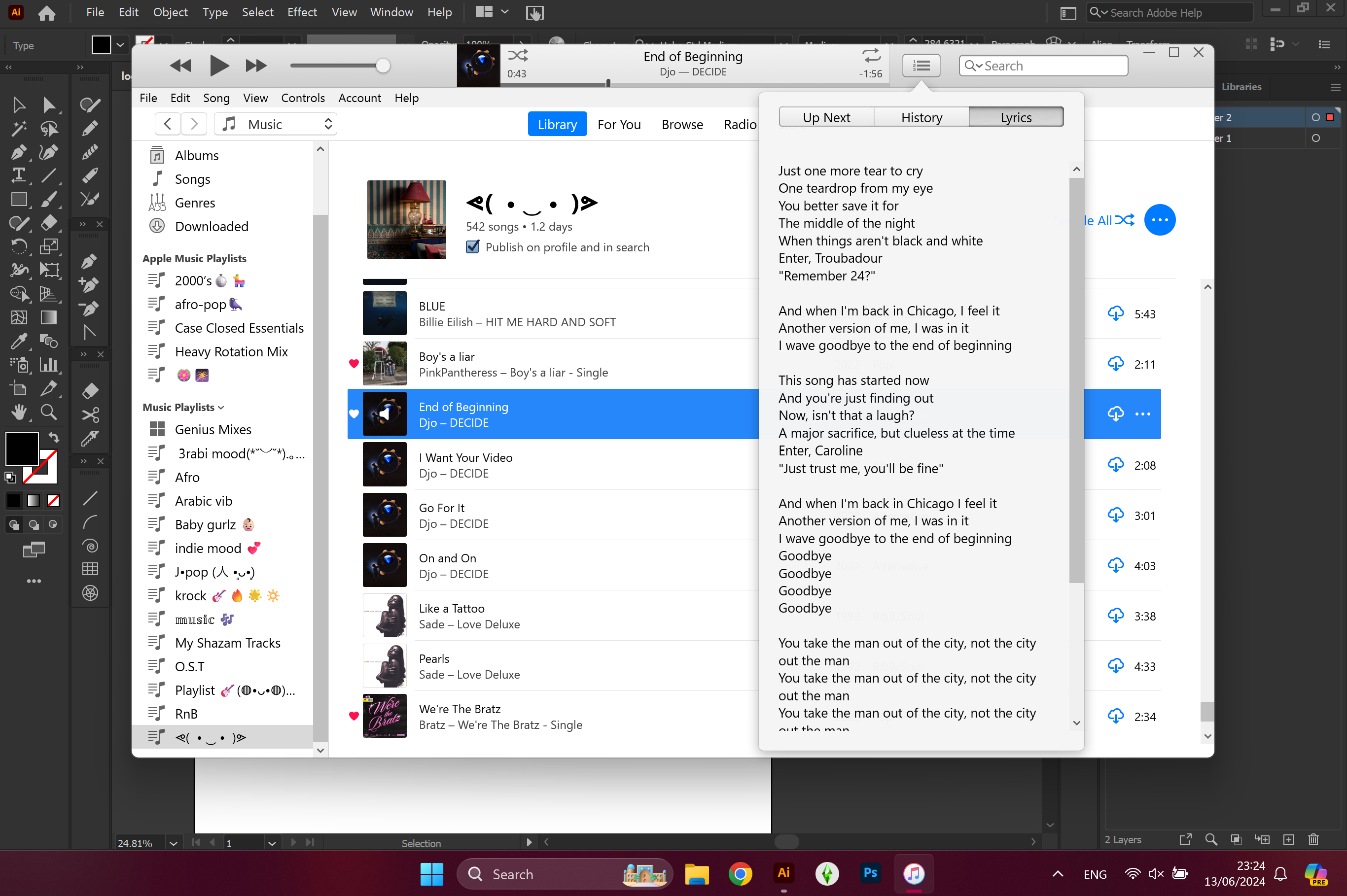Image resolution: width=1347 pixels, height=896 pixels.
Task: Switch to the Lyrics tab
Action: [1016, 117]
